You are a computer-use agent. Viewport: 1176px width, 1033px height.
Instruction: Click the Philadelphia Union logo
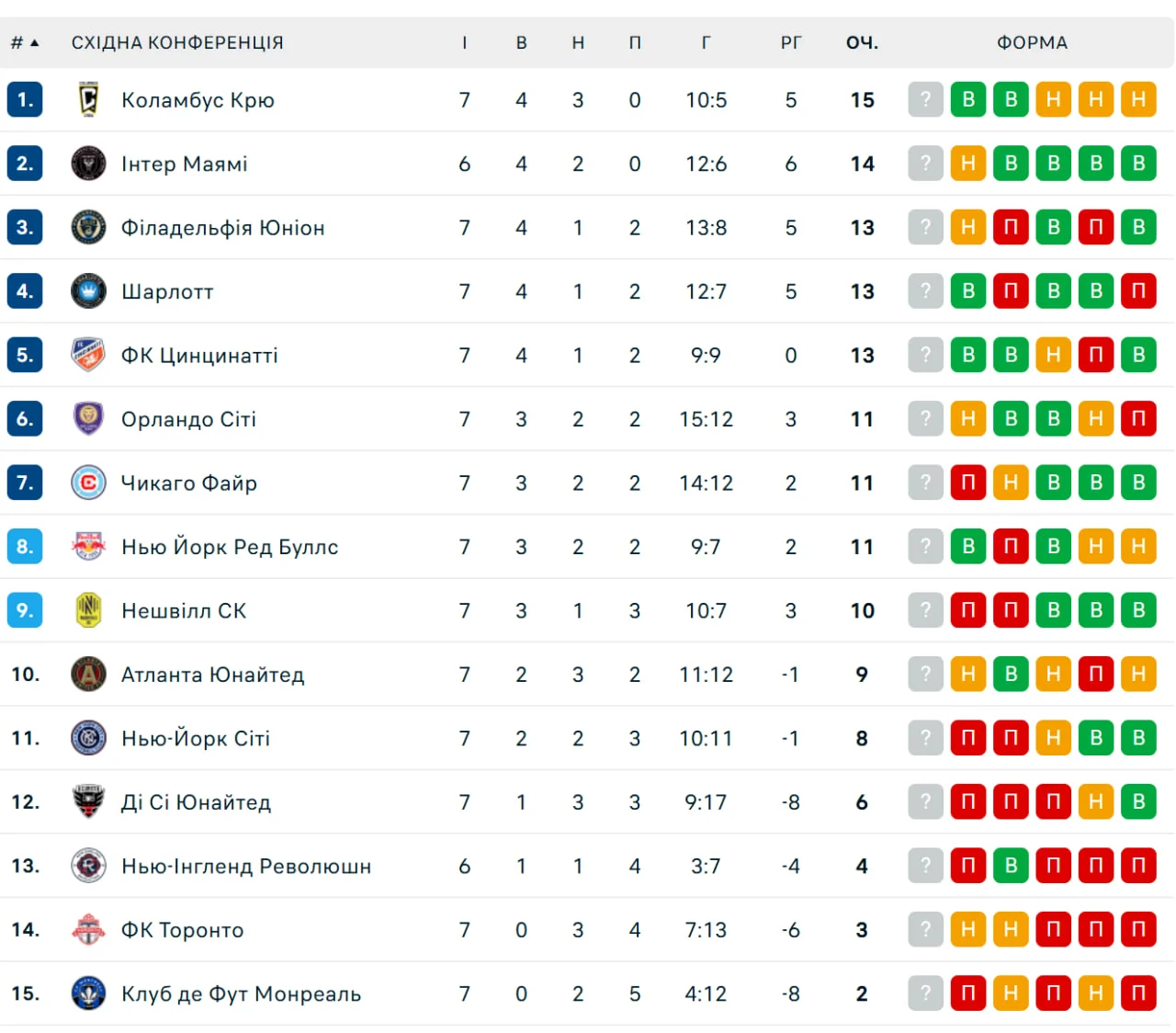pos(88,227)
